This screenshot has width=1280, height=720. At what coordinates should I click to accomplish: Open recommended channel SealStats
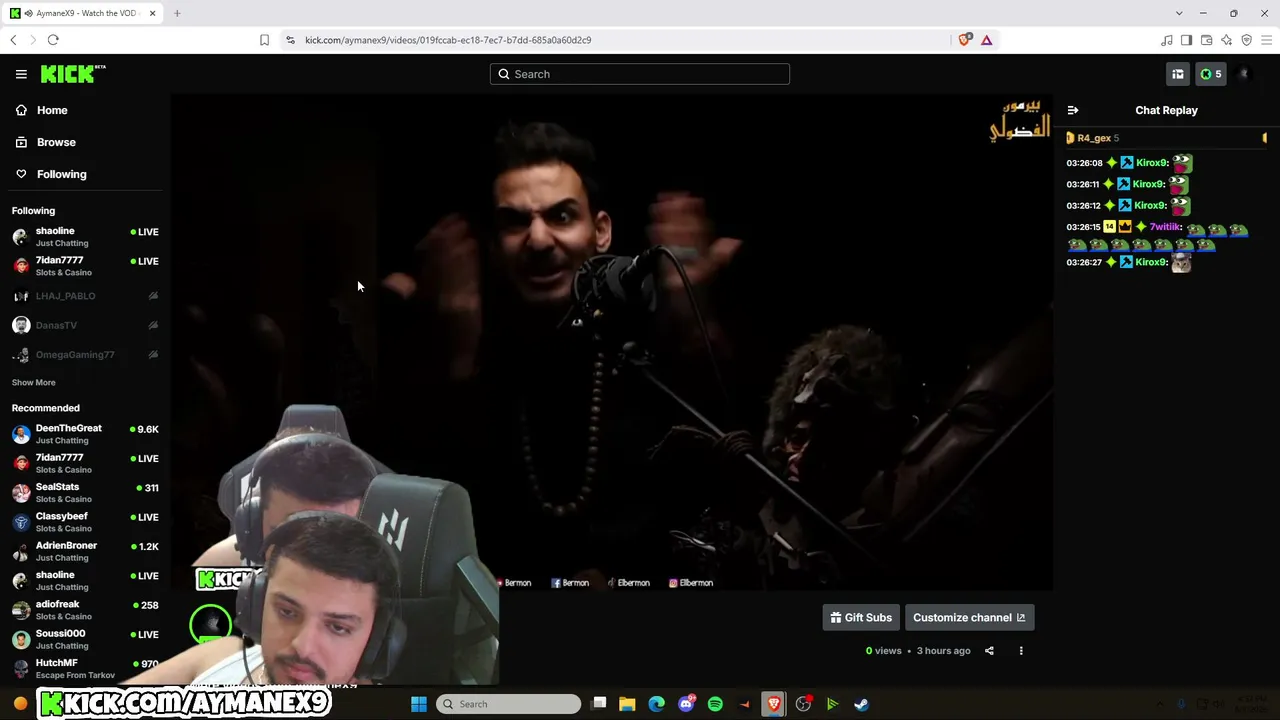[x=85, y=493]
